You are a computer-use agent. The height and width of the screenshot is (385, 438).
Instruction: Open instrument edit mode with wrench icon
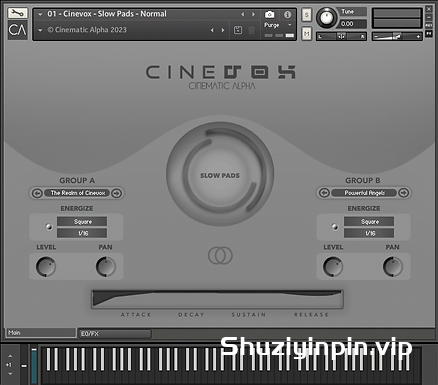point(17,13)
